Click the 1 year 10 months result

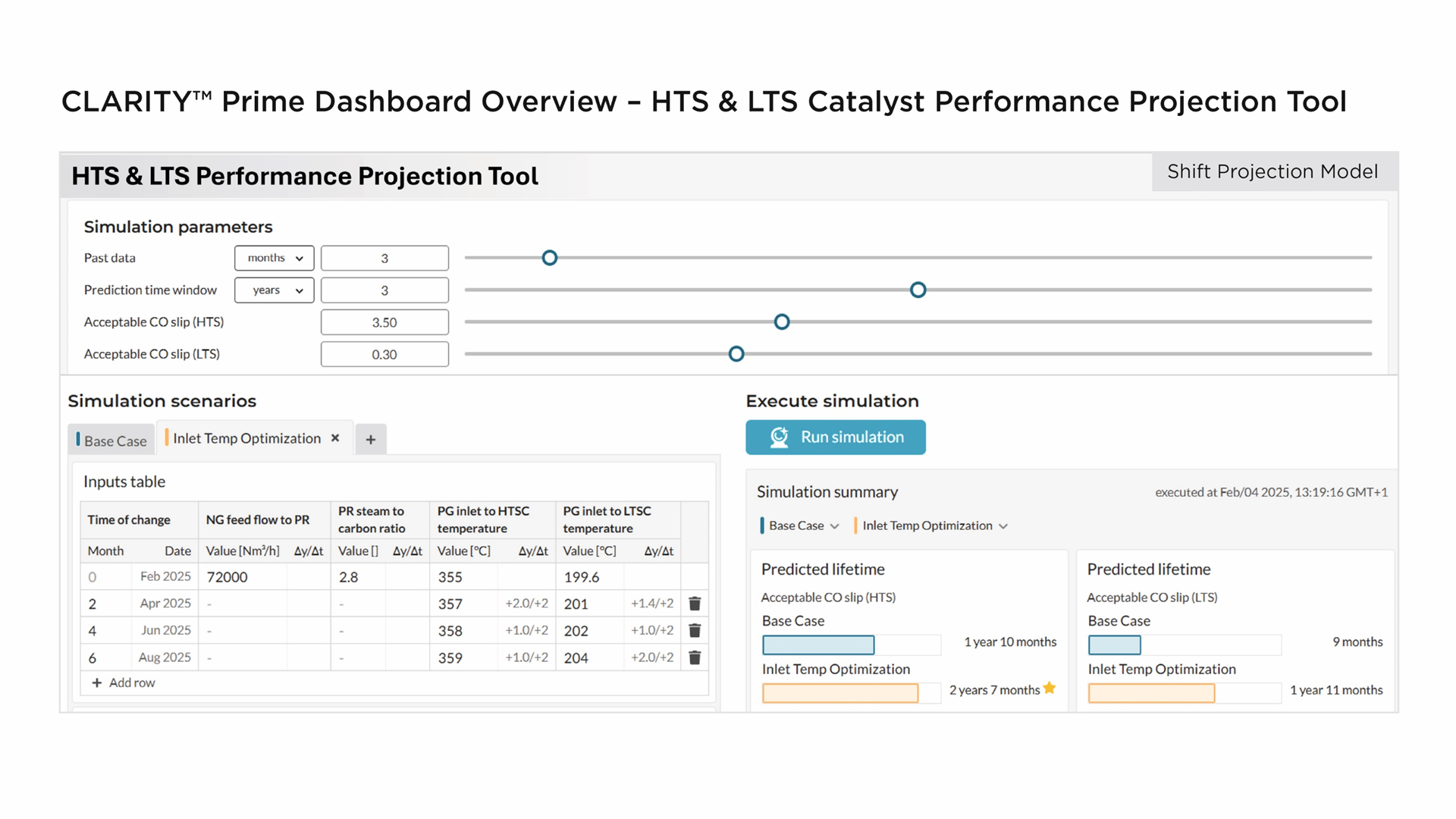[x=1010, y=642]
